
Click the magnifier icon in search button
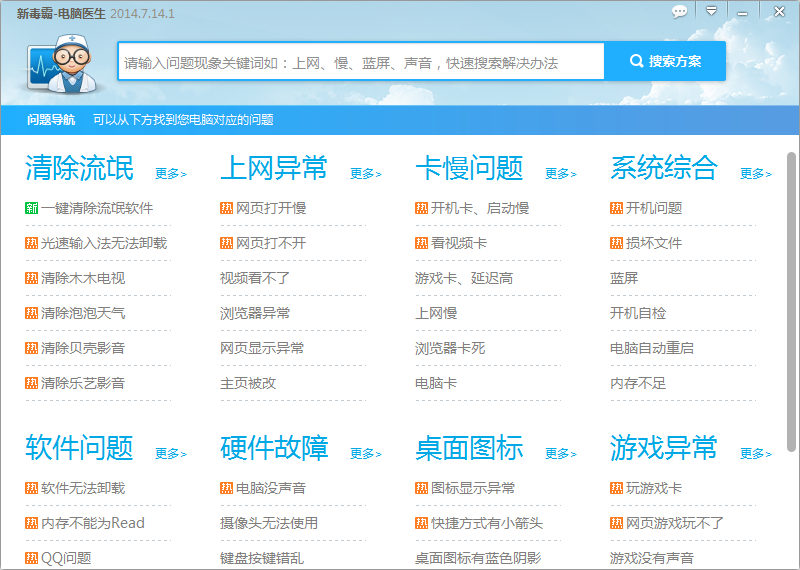click(636, 61)
